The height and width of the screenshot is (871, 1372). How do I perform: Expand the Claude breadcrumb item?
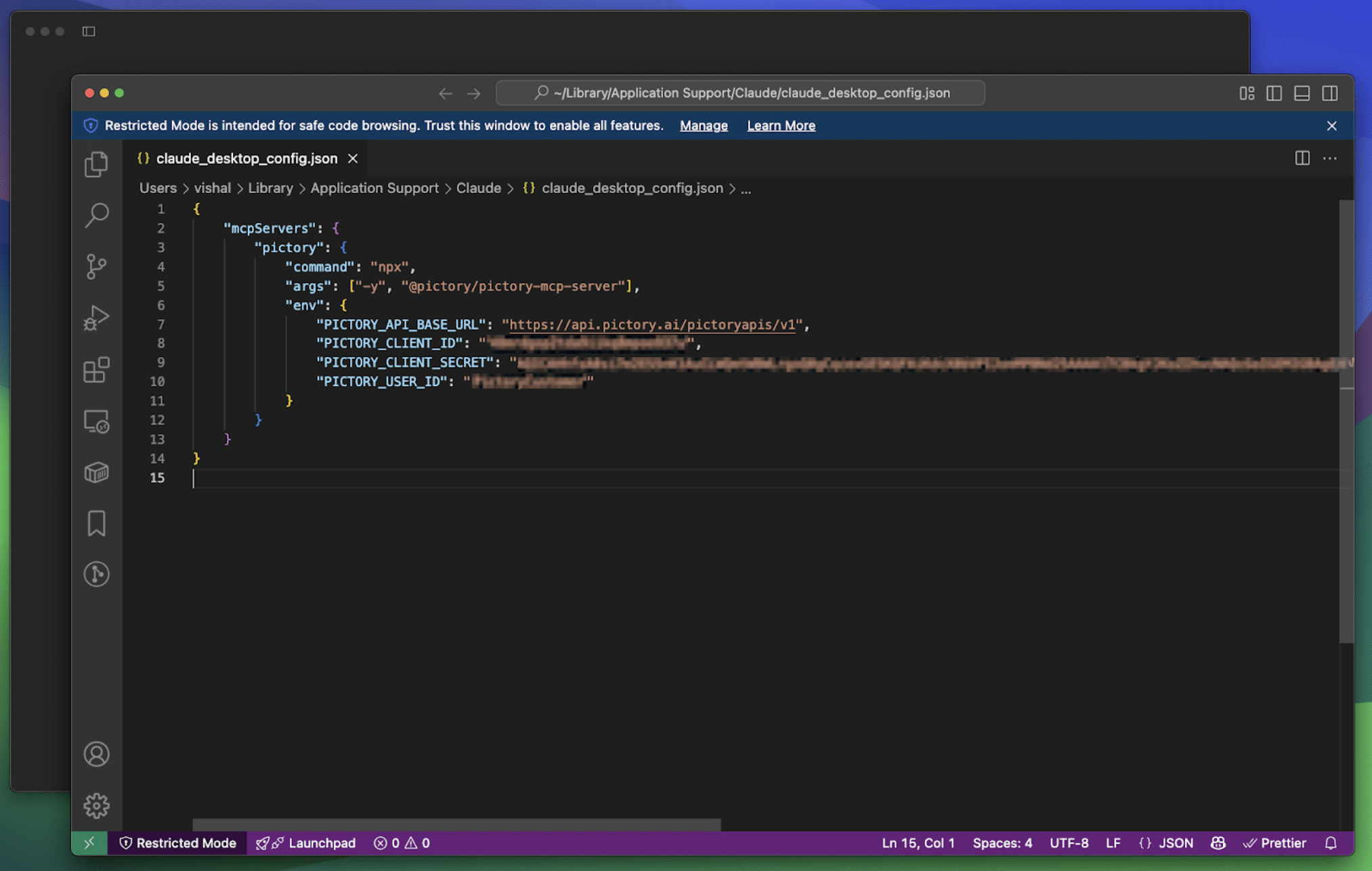[x=479, y=188]
